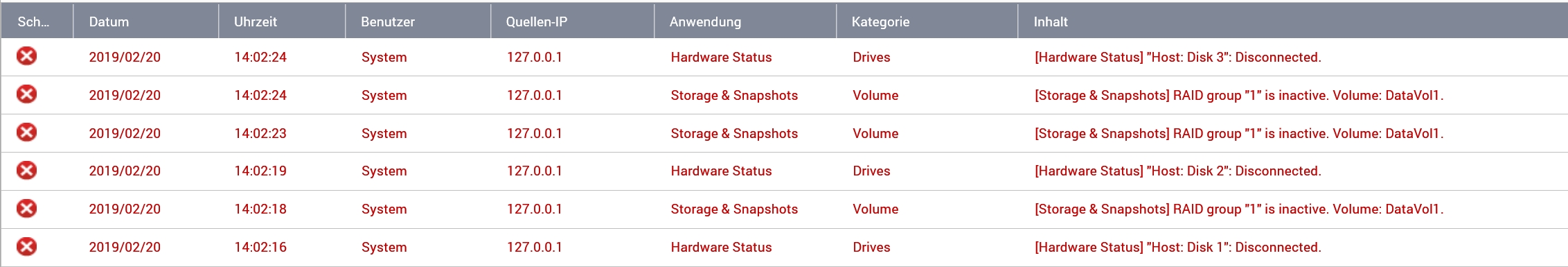This screenshot has width=1568, height=267.
Task: Click error icon on second 14:02:24 row
Action: 26,94
